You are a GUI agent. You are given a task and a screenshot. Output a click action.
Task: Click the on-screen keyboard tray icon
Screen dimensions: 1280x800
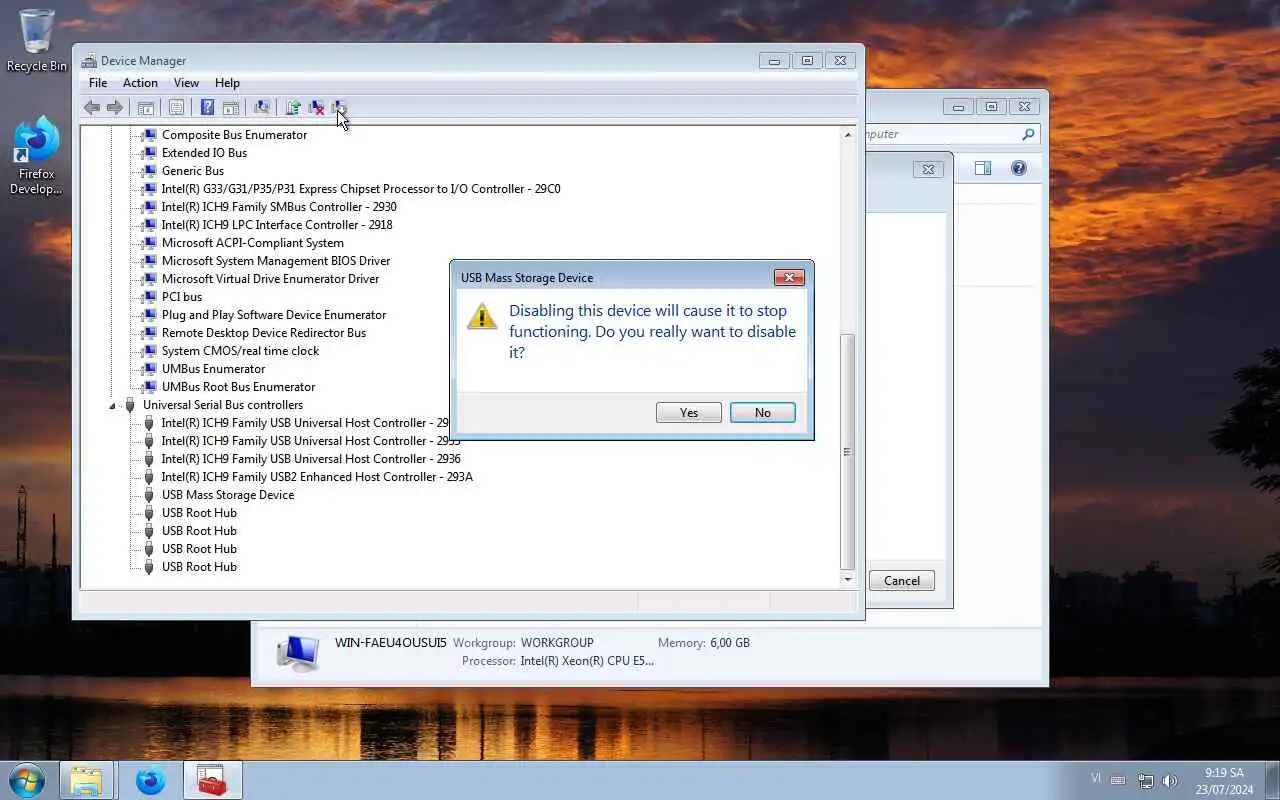1118,781
